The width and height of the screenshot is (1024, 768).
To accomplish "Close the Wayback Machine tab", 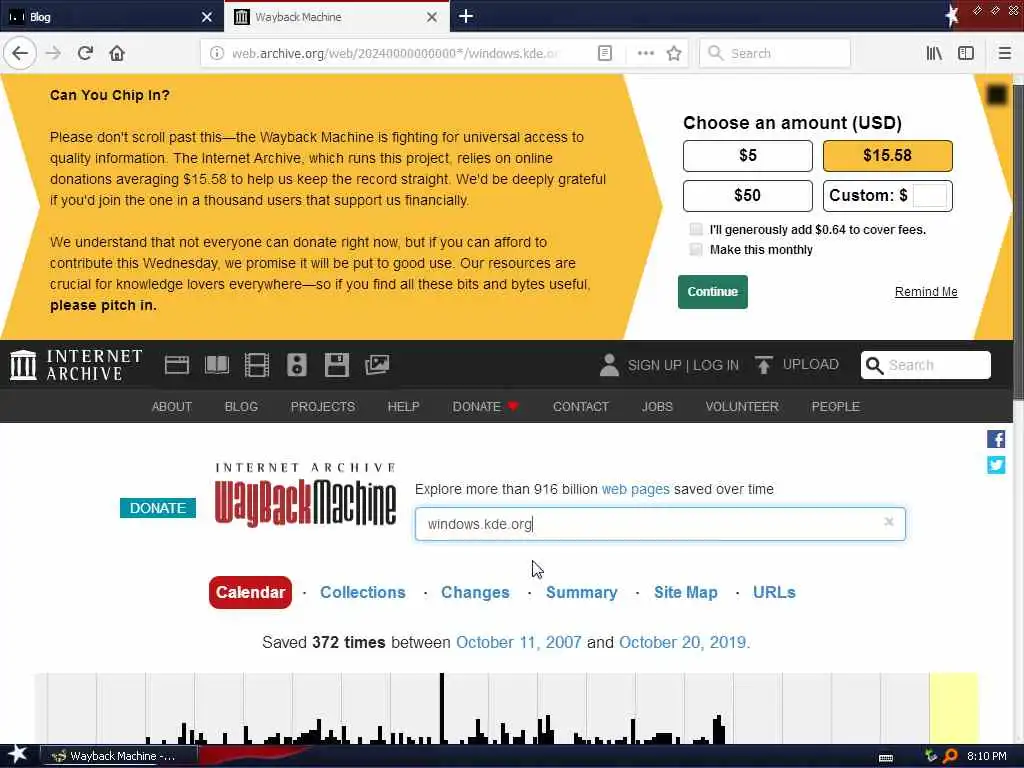I will pos(432,17).
